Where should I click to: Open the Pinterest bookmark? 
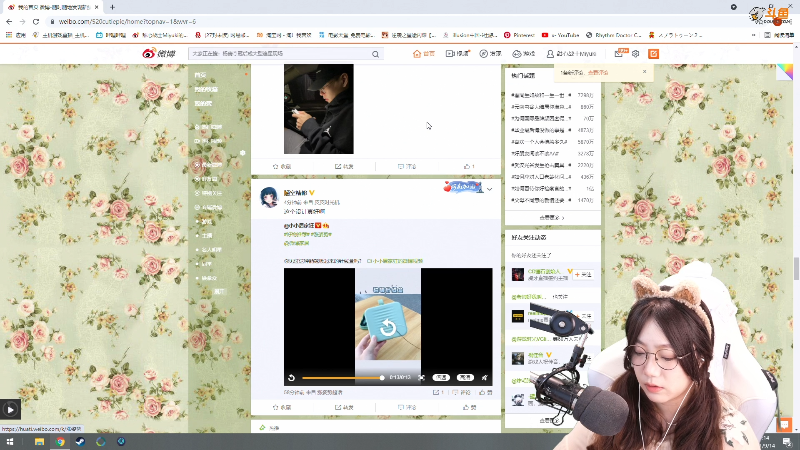(x=519, y=35)
